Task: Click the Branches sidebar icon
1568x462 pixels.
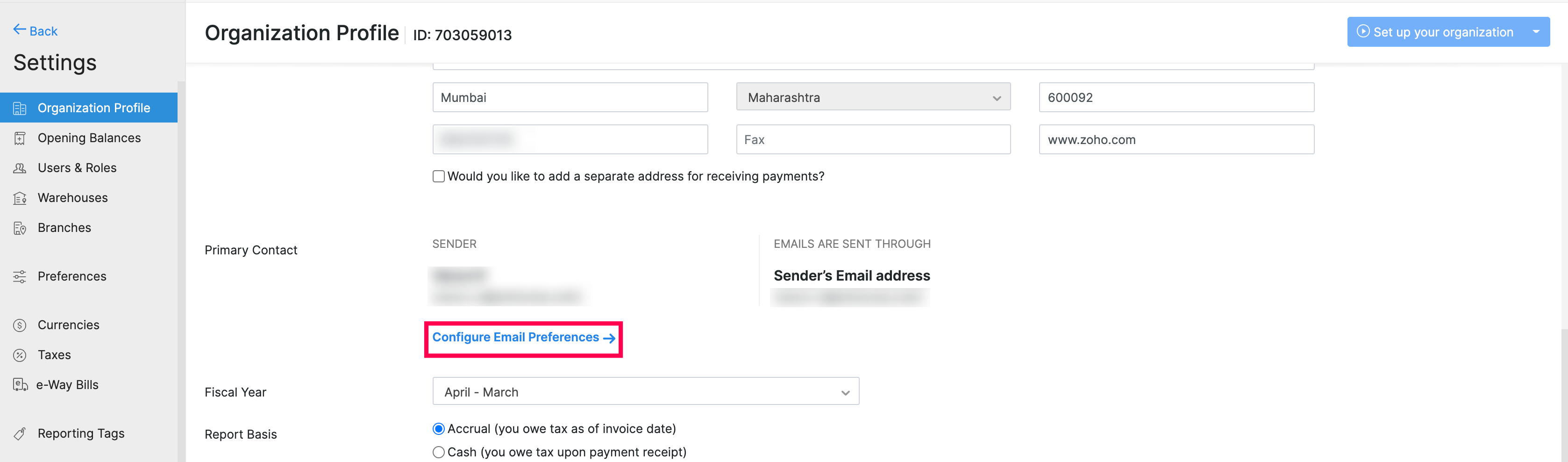Action: (x=20, y=228)
